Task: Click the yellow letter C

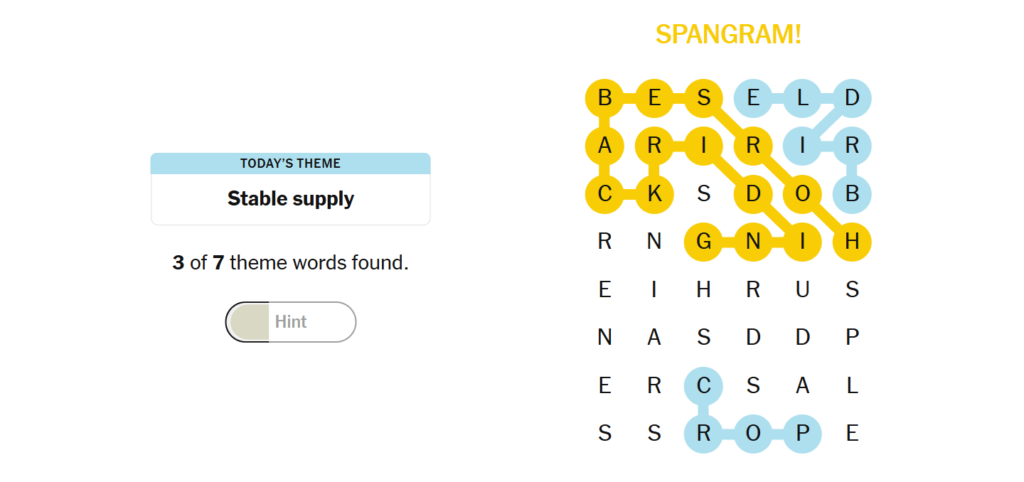Action: [x=605, y=195]
